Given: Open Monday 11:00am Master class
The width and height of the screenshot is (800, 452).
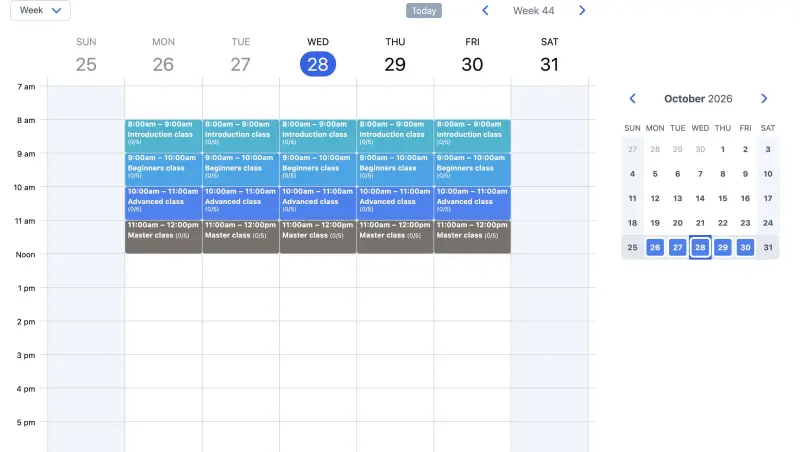Looking at the screenshot, I should pos(163,237).
